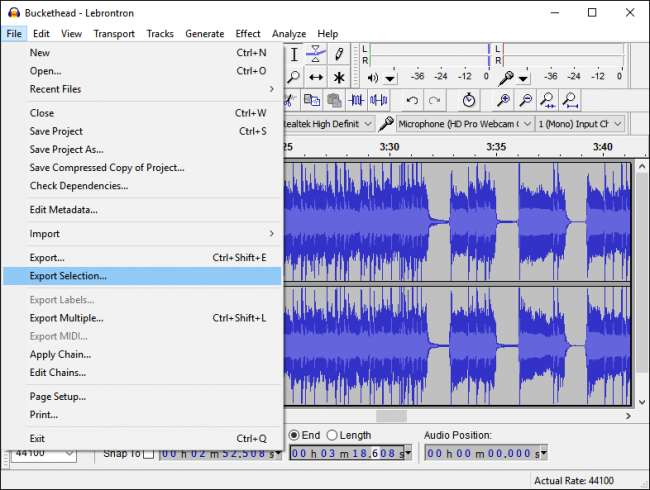Click the Zoom In magnifier button
Viewport: 650px width, 490px height.
503,100
